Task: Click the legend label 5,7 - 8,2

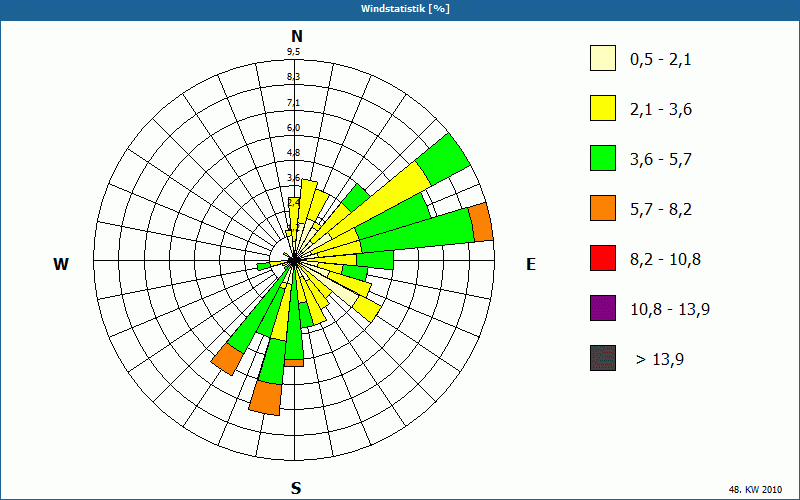Action: 661,210
